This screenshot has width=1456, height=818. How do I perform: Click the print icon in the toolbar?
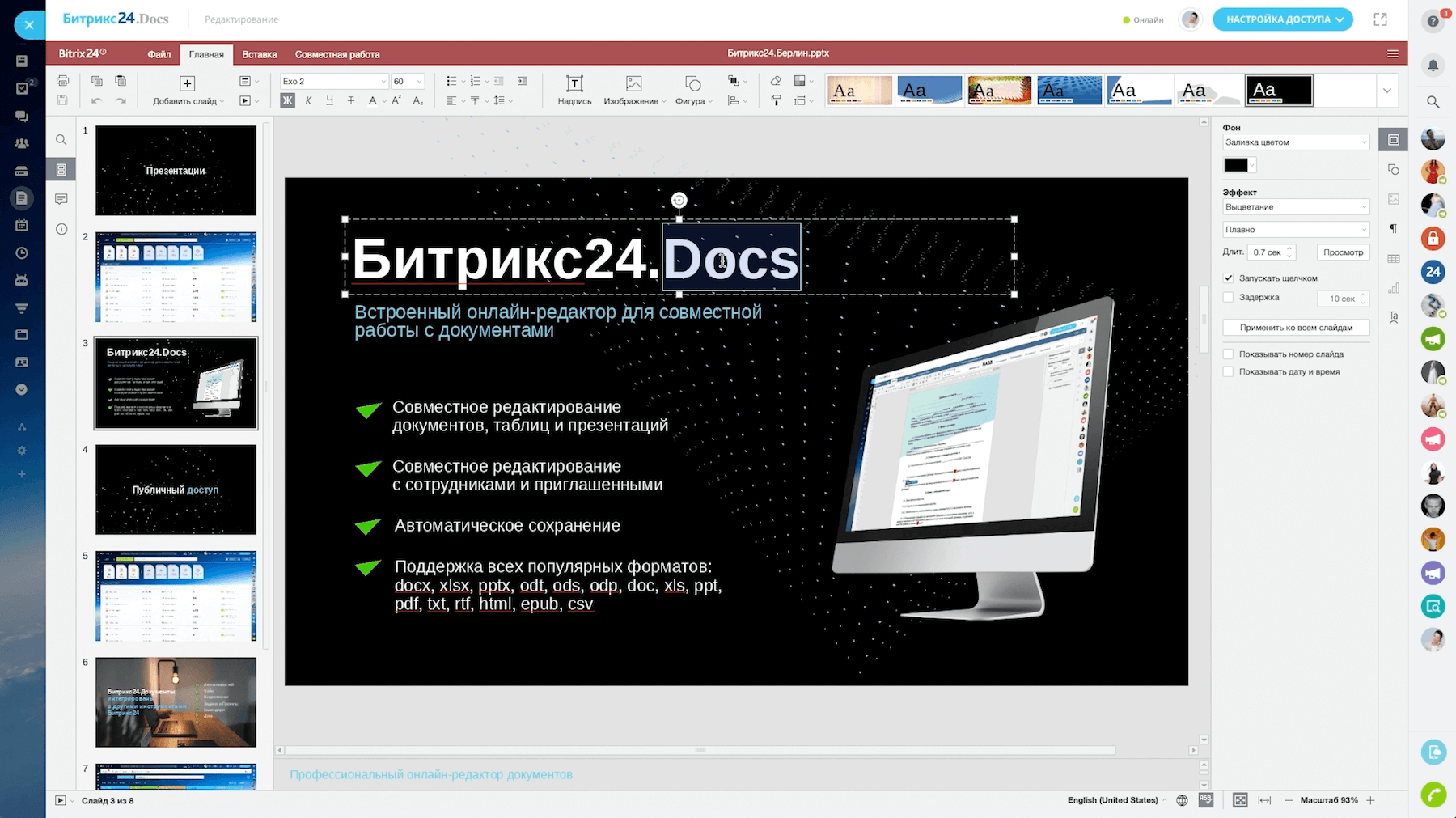(x=62, y=81)
